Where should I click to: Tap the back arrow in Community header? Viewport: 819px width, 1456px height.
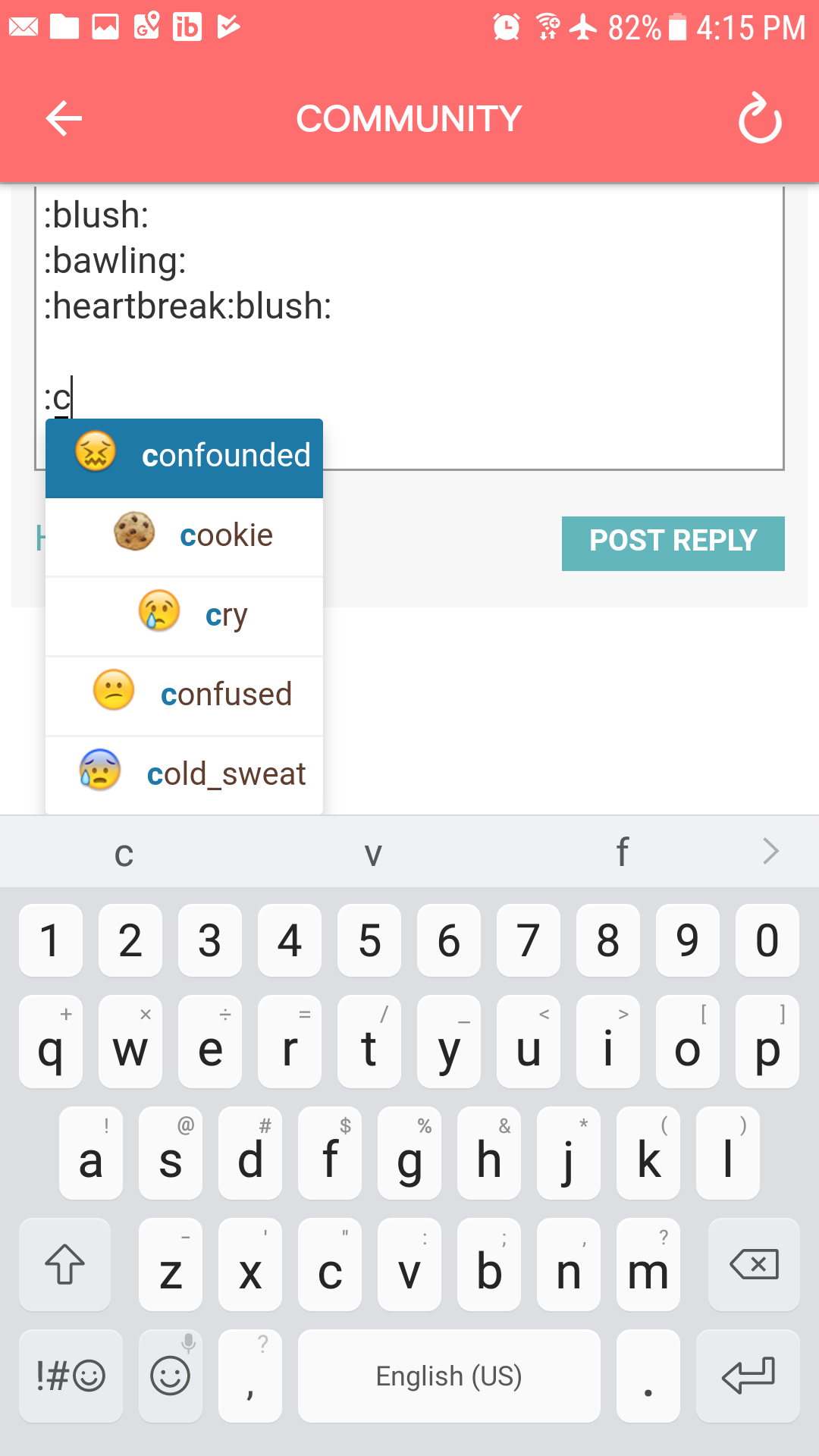coord(64,118)
